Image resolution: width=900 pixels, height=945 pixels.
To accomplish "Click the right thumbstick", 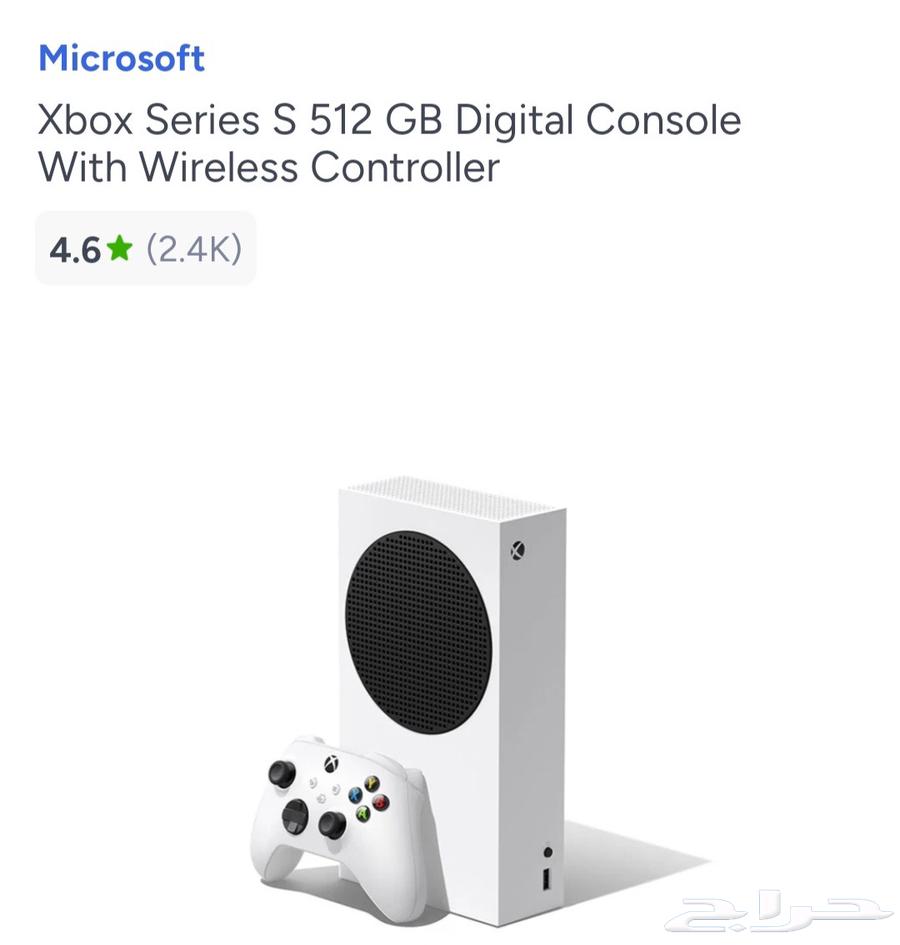I will [x=332, y=824].
